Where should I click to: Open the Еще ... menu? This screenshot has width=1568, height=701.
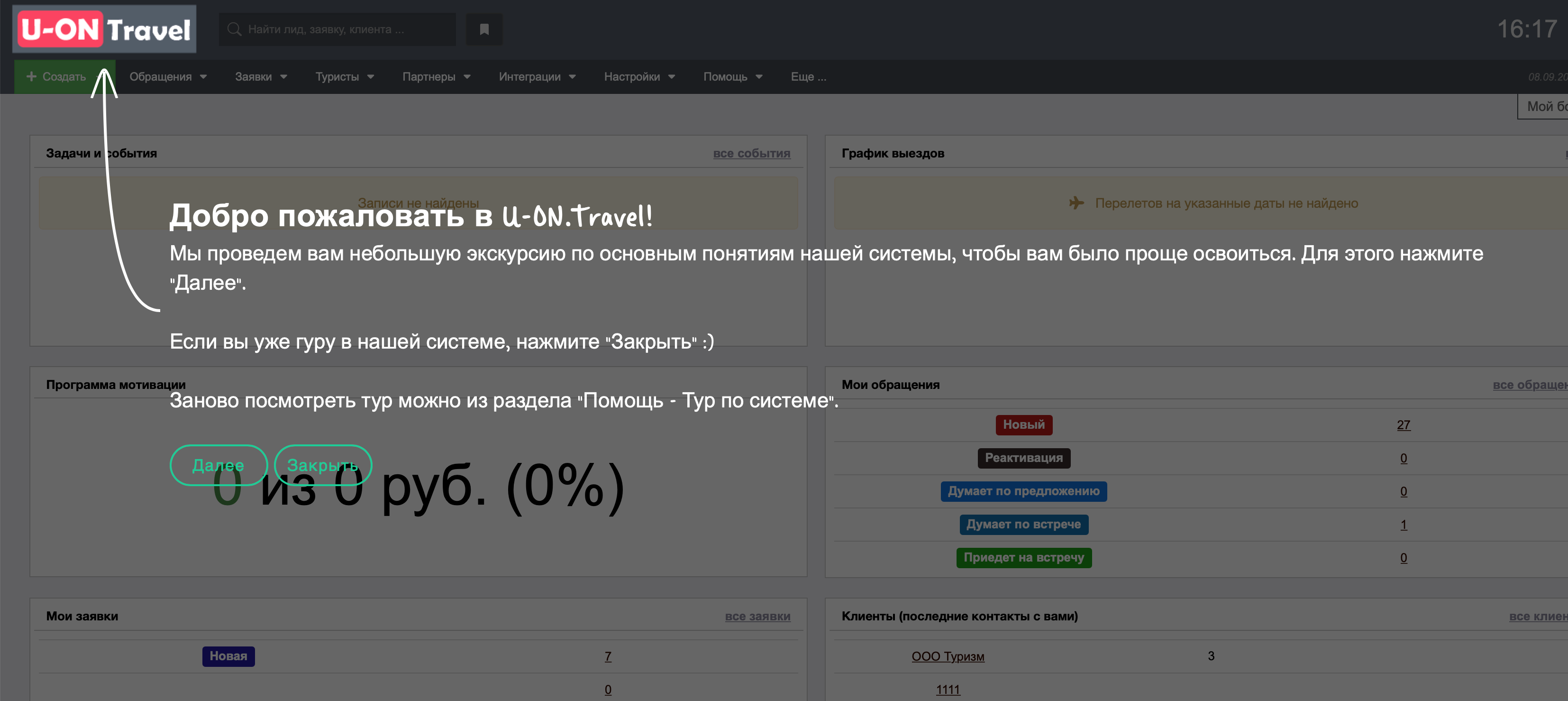[x=808, y=77]
